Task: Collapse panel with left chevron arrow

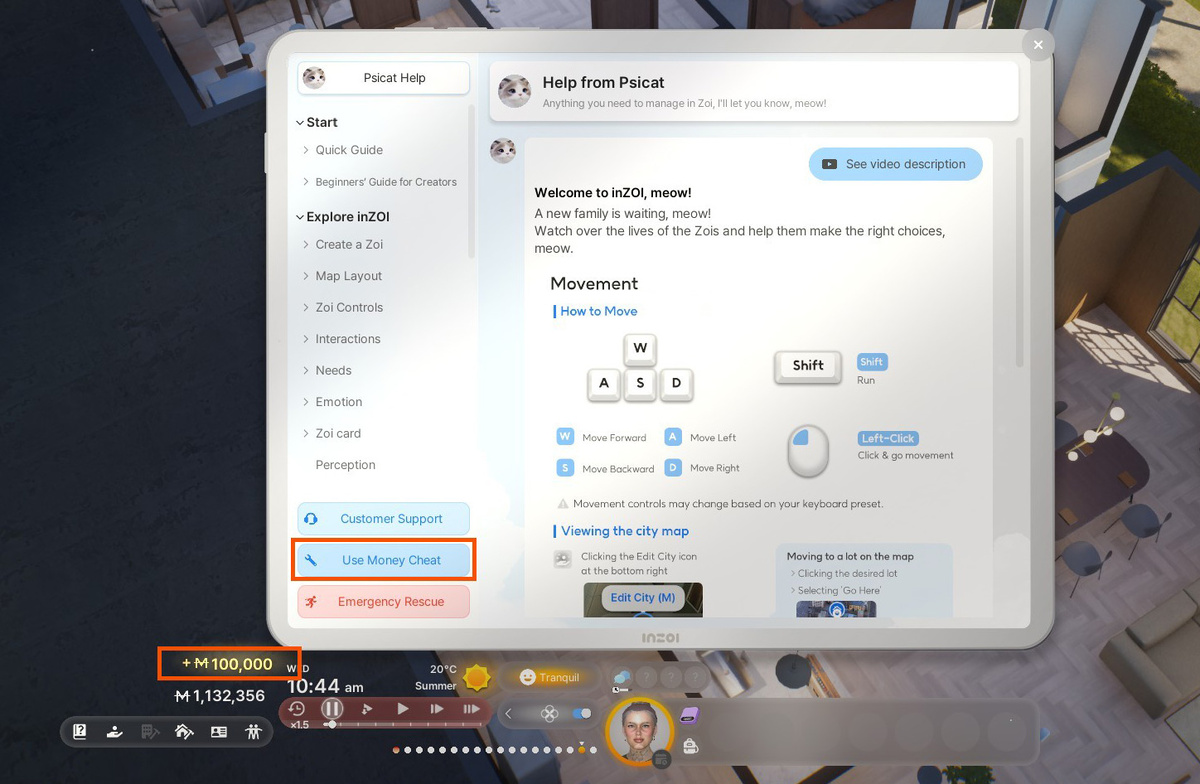Action: 508,714
